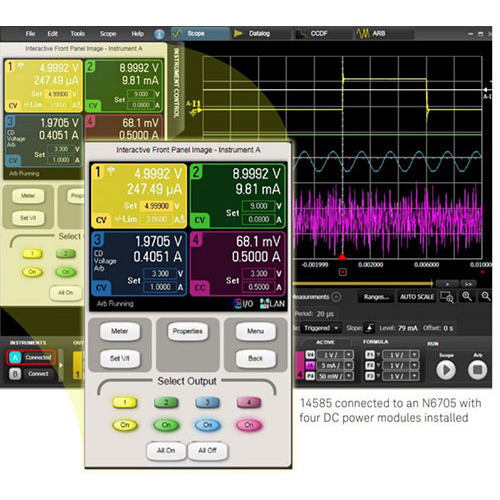Click the single-arrow scroll right button

[447, 284]
